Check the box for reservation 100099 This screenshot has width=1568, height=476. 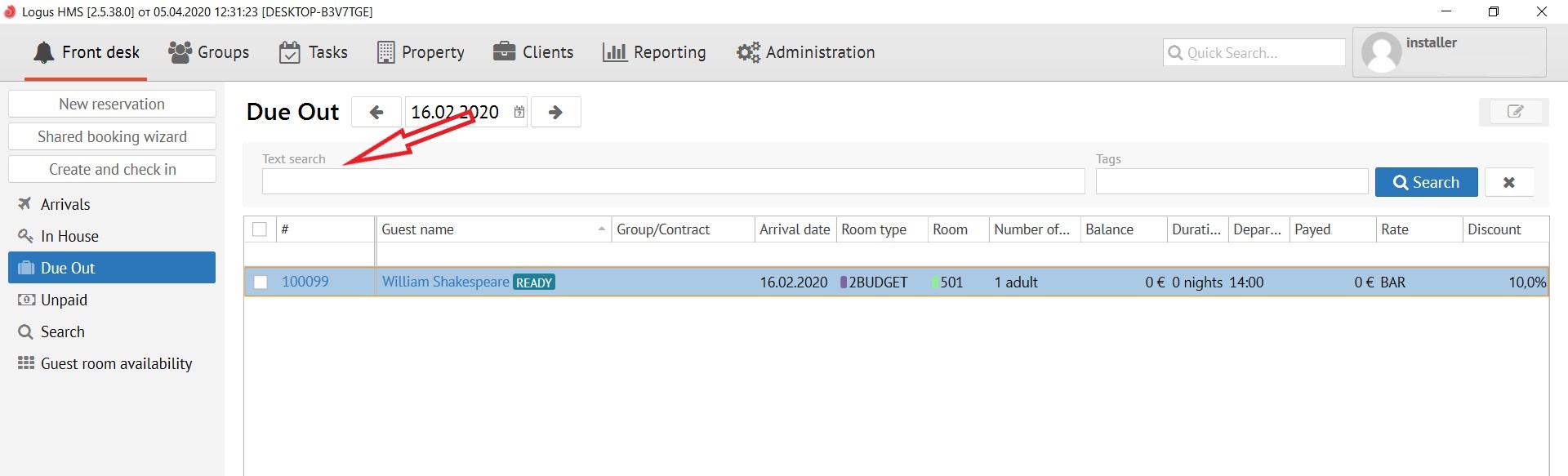click(x=261, y=282)
